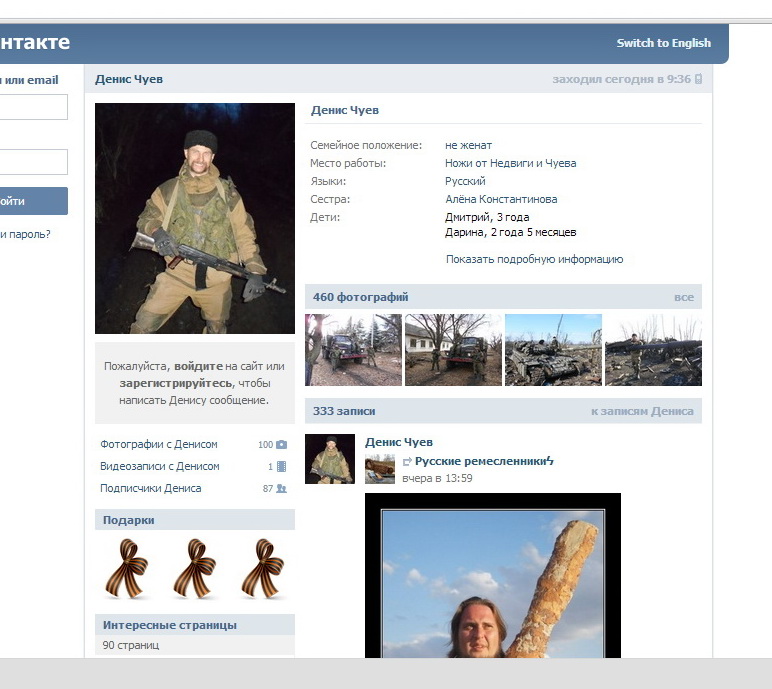Screen dimensions: 772x689
Task: Click the Войти login button
Action: coord(33,201)
